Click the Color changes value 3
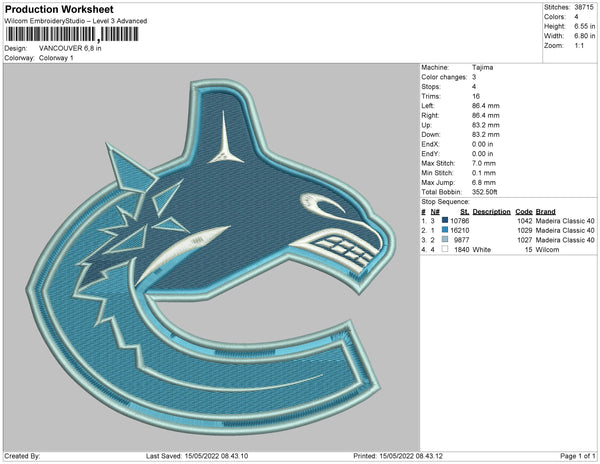The width and height of the screenshot is (600, 464). pos(474,77)
